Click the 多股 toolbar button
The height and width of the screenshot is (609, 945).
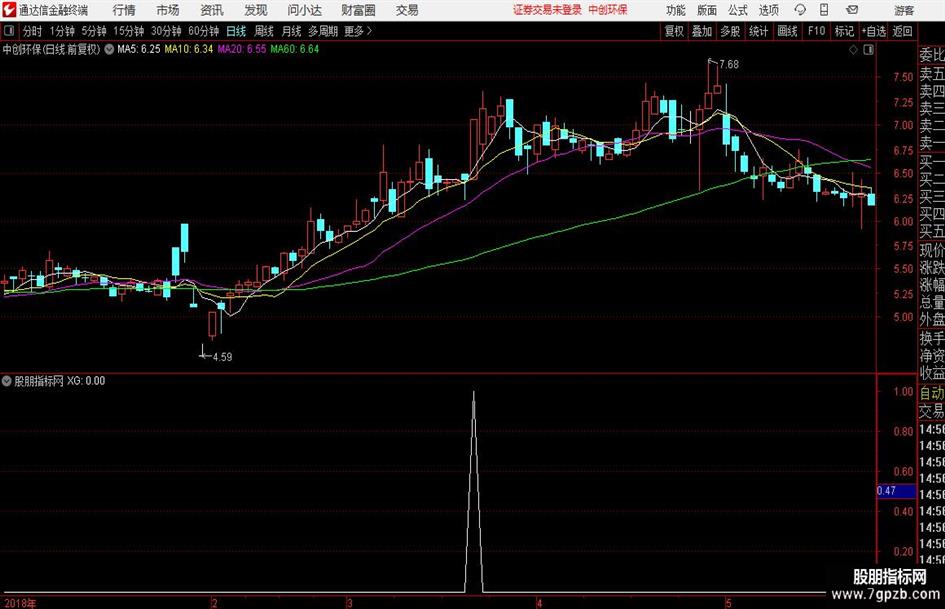click(x=730, y=31)
